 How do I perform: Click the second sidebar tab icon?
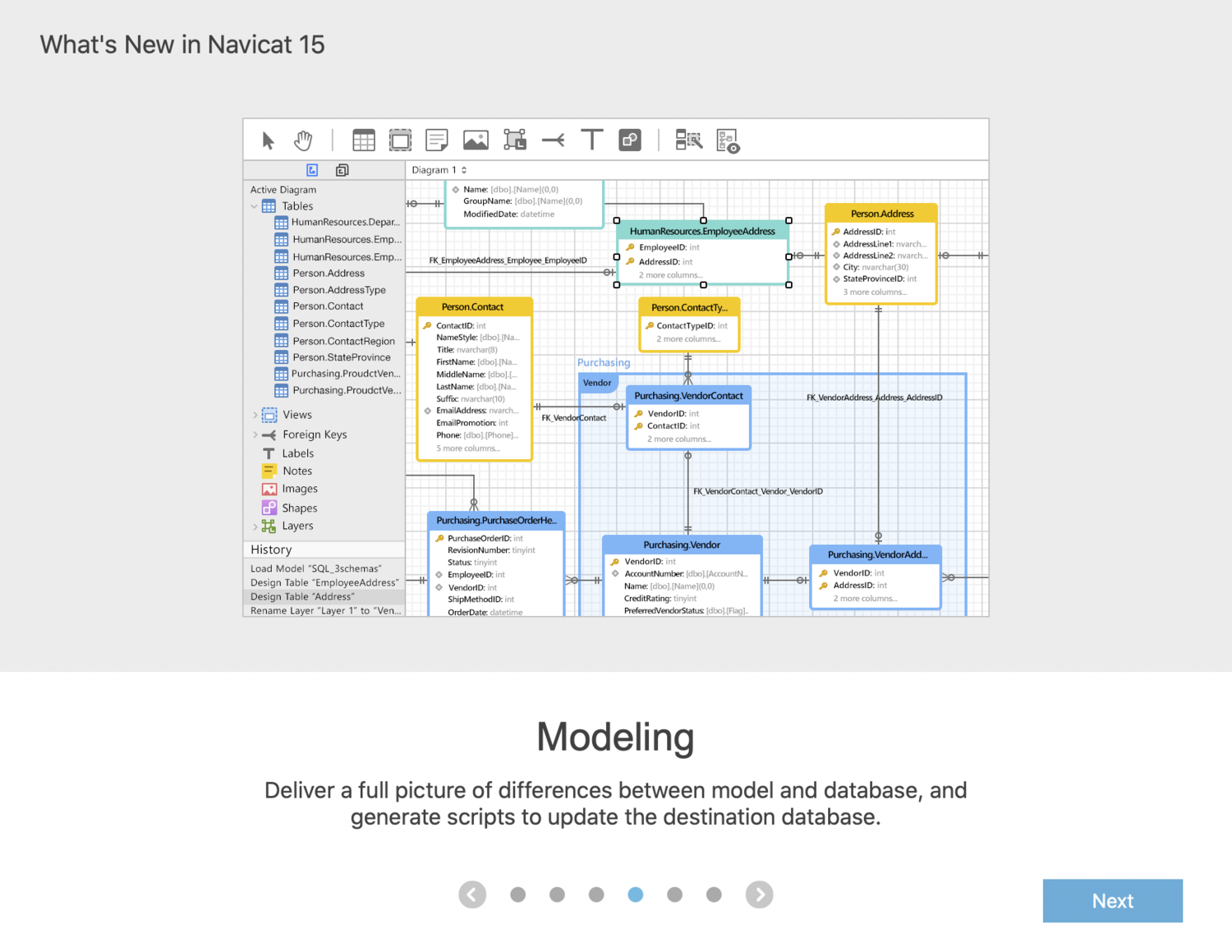tap(342, 170)
